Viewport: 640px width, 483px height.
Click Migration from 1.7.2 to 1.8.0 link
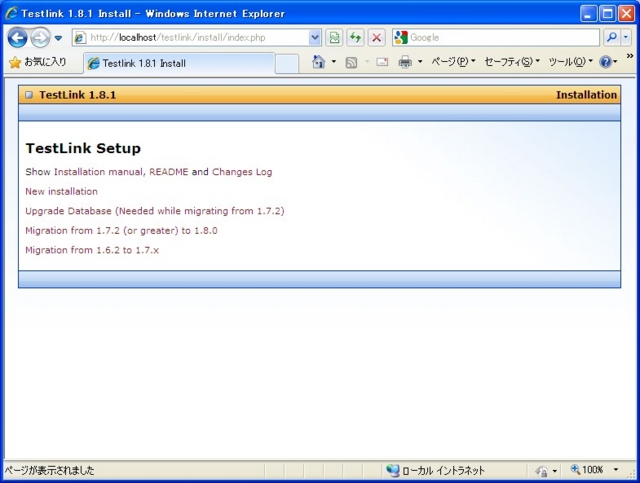[x=121, y=231]
